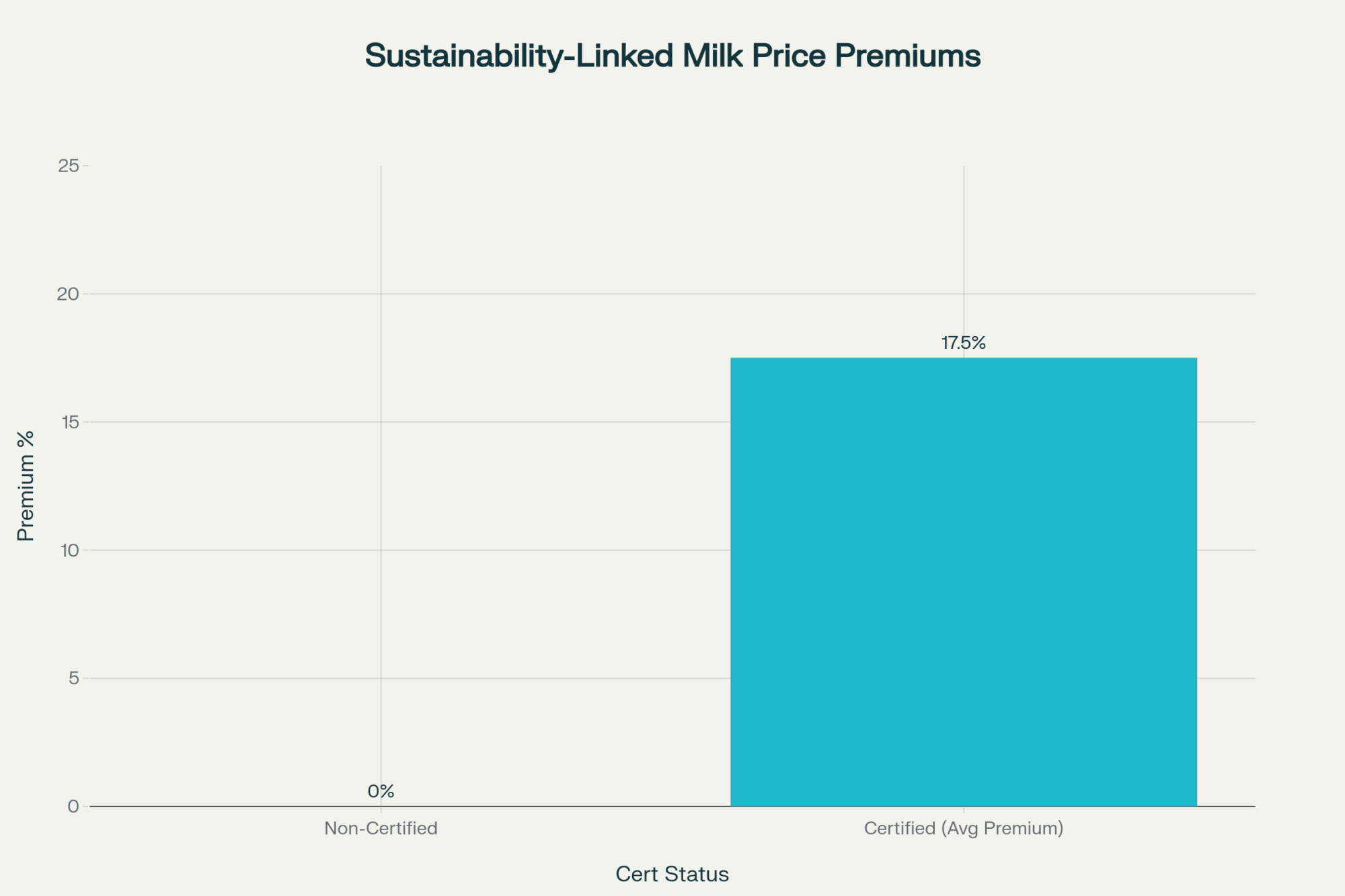Click the 0 tick on y-axis
This screenshot has width=1345, height=896.
point(73,807)
